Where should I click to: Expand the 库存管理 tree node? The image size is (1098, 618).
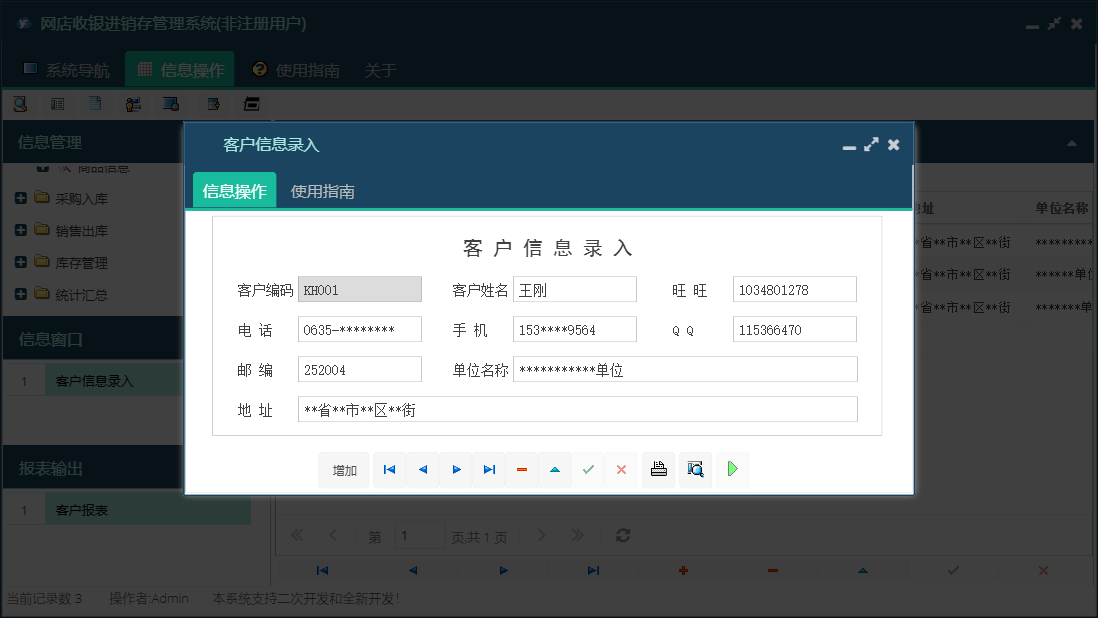click(x=20, y=262)
